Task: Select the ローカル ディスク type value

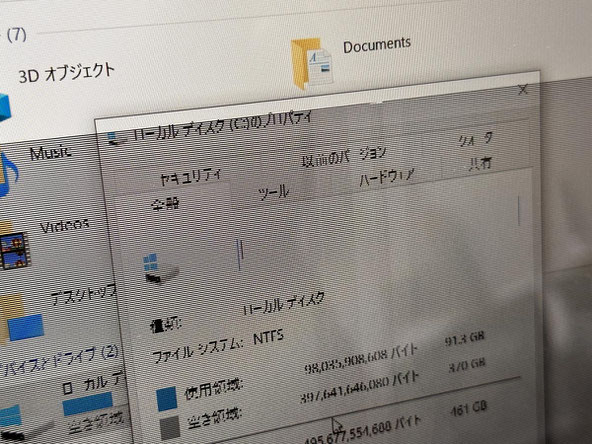Action: click(x=283, y=303)
